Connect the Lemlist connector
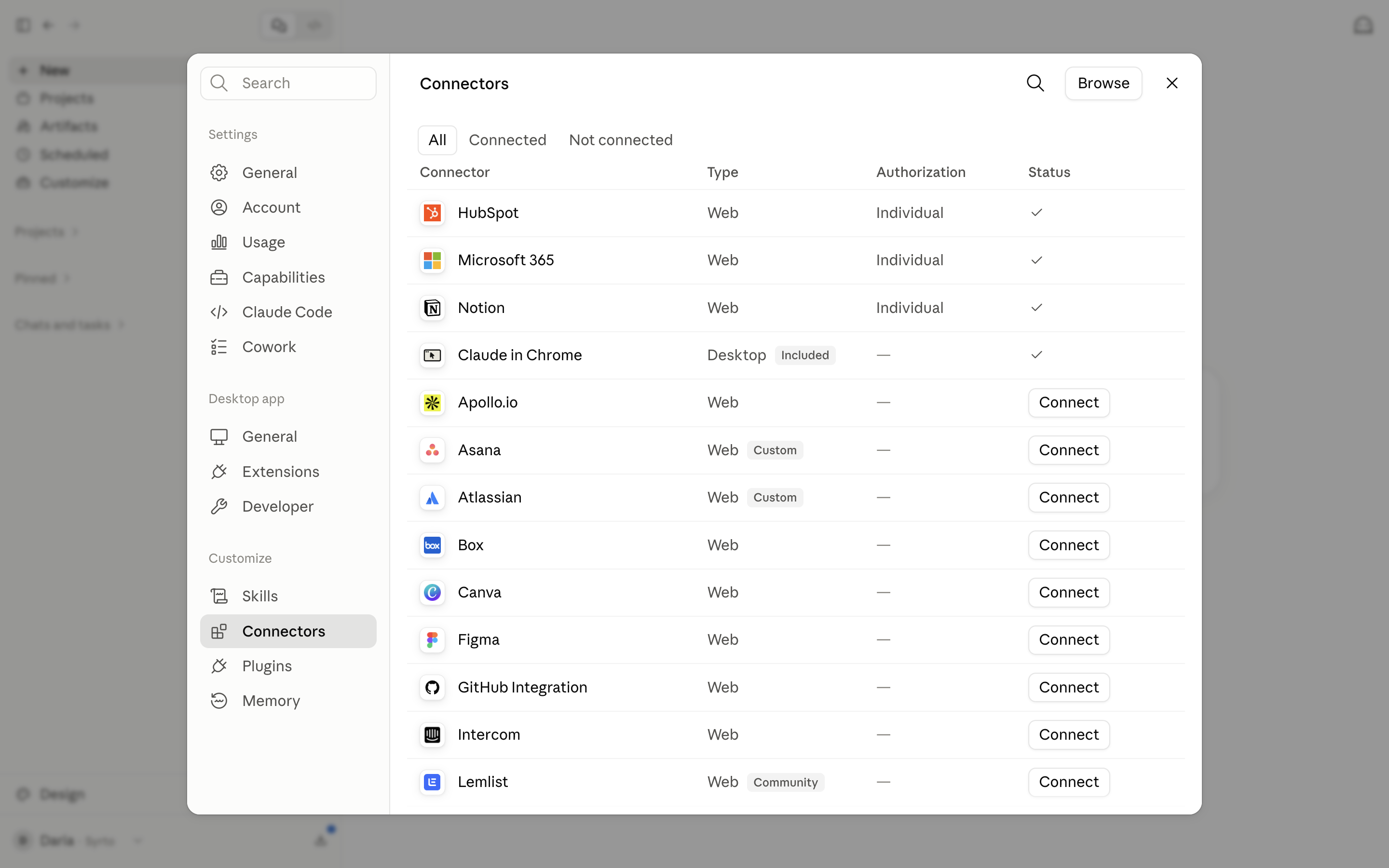The width and height of the screenshot is (1389, 868). tap(1069, 782)
